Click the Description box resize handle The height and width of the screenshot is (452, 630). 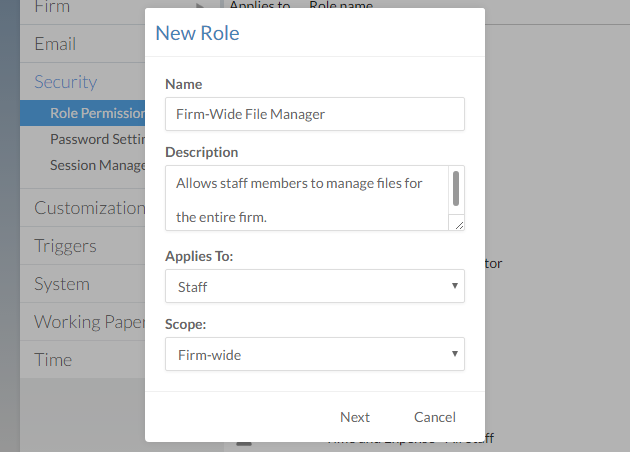coord(459,225)
